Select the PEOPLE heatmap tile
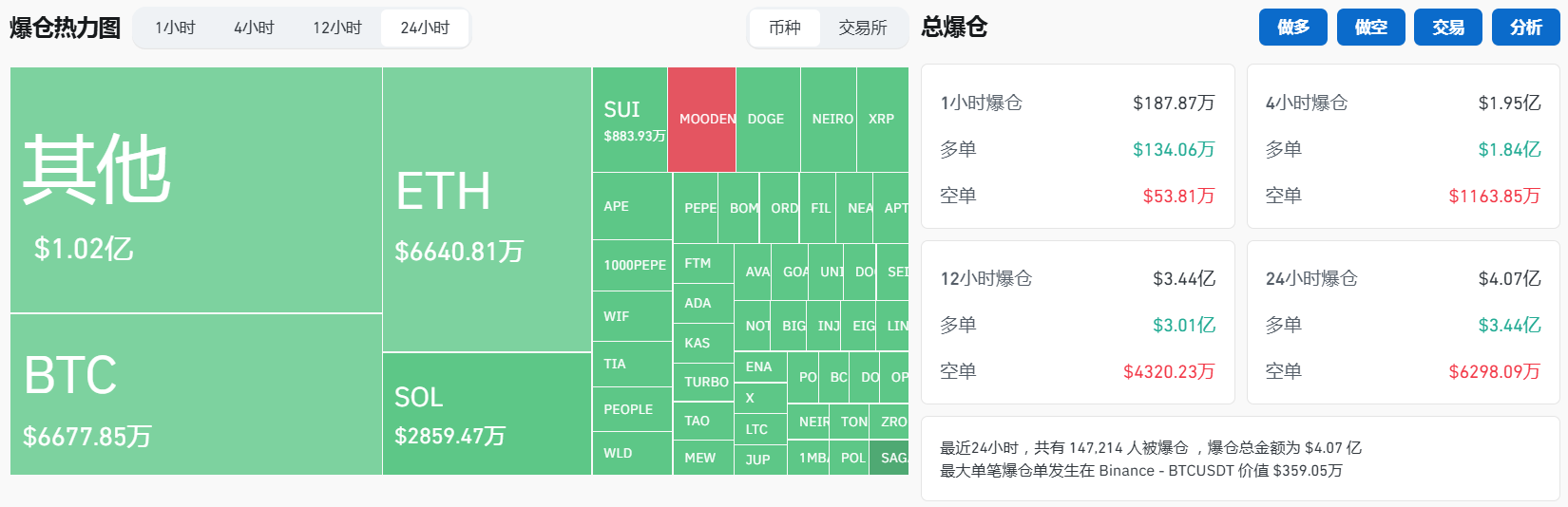The height and width of the screenshot is (507, 1568). (631, 409)
